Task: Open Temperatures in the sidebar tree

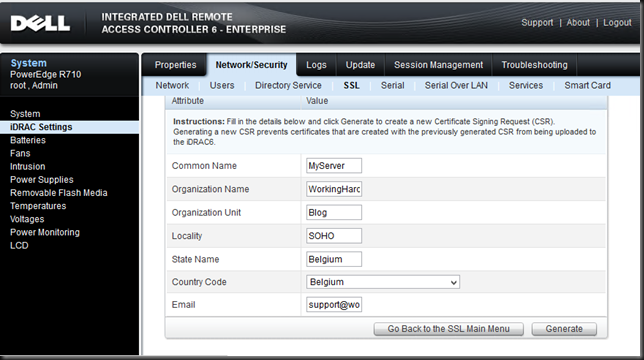Action: click(x=38, y=206)
